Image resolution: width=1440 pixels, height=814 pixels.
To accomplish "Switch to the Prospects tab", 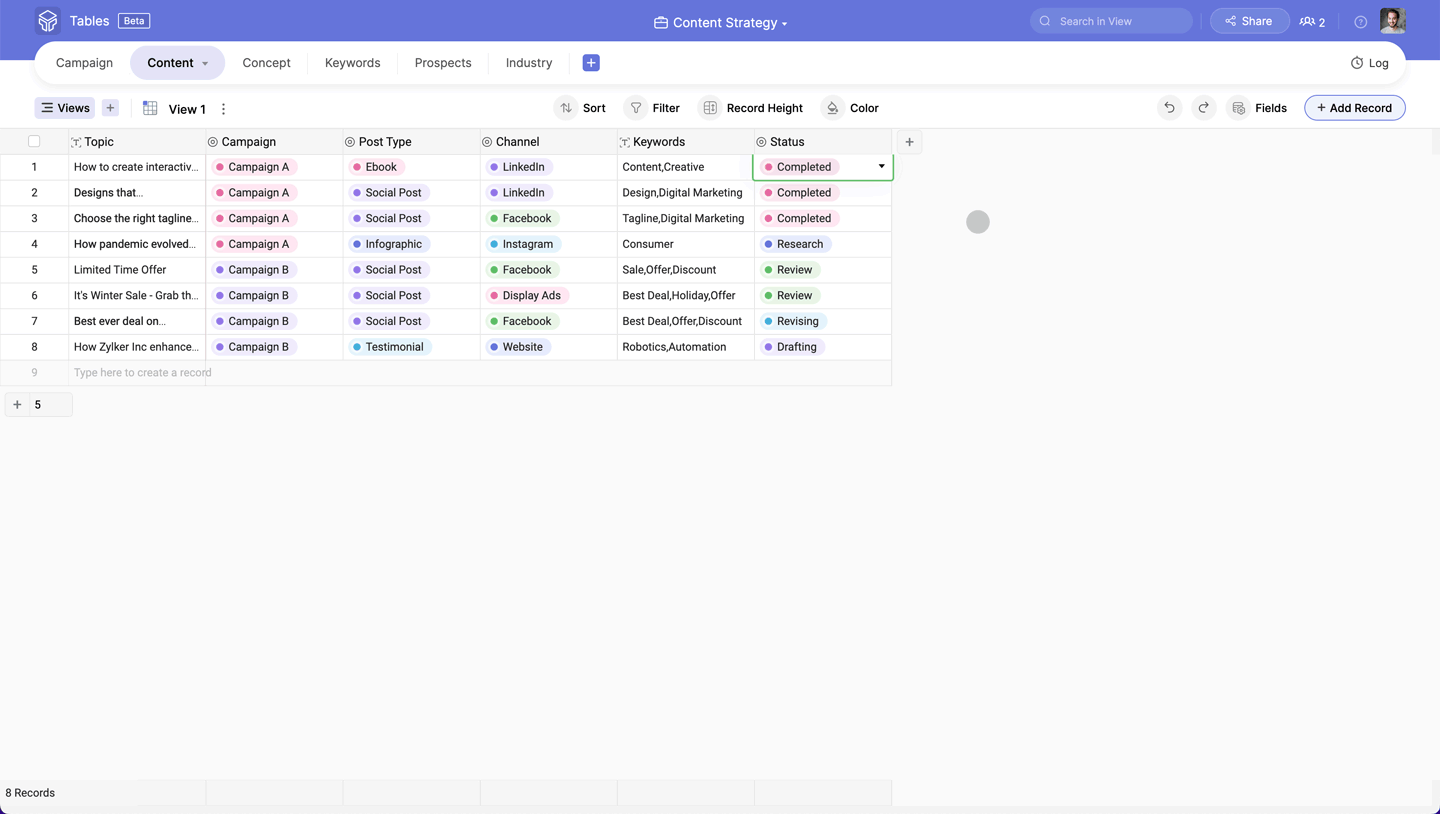I will [443, 63].
